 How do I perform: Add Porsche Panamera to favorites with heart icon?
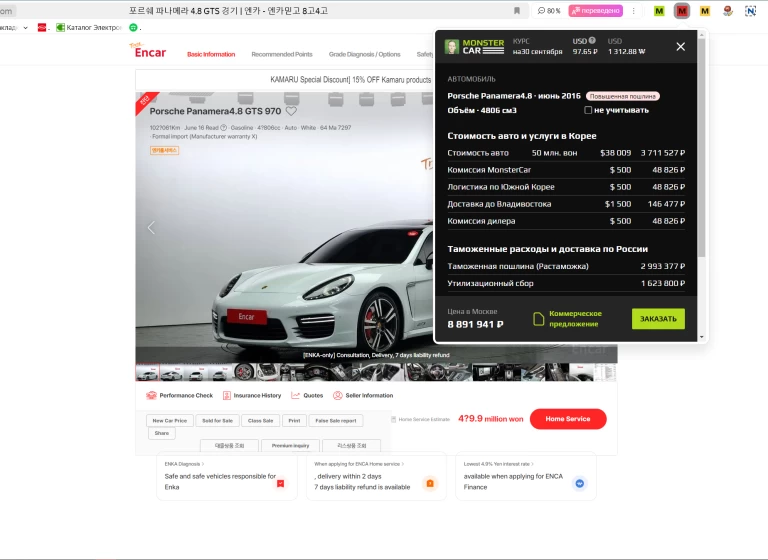pos(291,111)
